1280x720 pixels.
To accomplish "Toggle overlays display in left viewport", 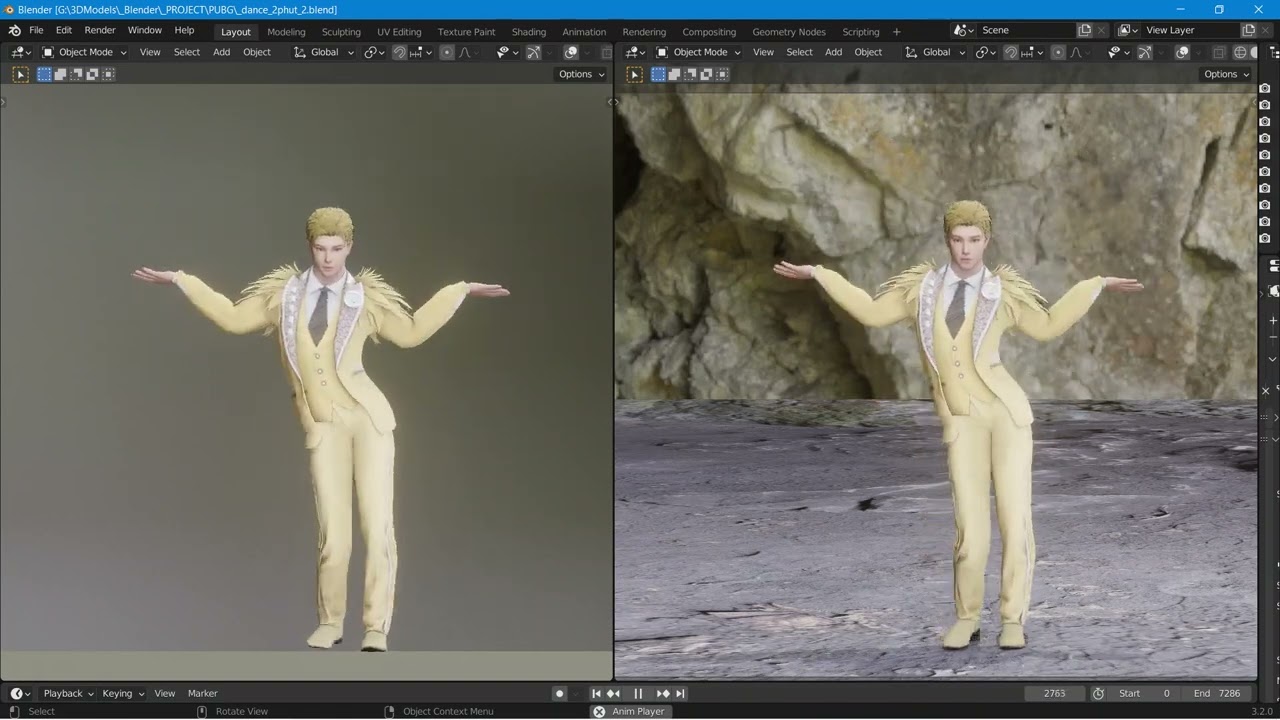I will click(571, 52).
